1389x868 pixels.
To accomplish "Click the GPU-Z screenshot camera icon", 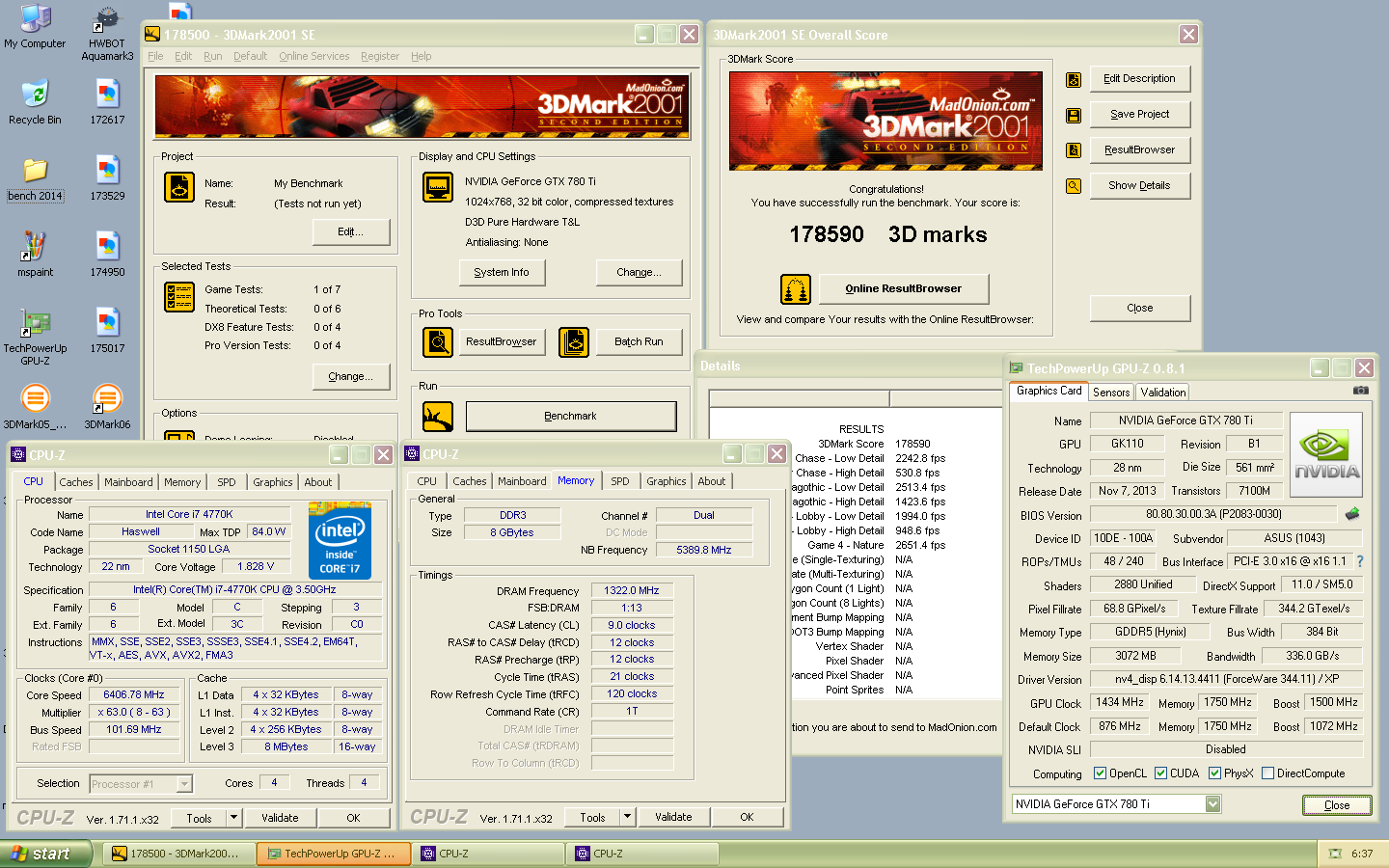I will [1361, 391].
